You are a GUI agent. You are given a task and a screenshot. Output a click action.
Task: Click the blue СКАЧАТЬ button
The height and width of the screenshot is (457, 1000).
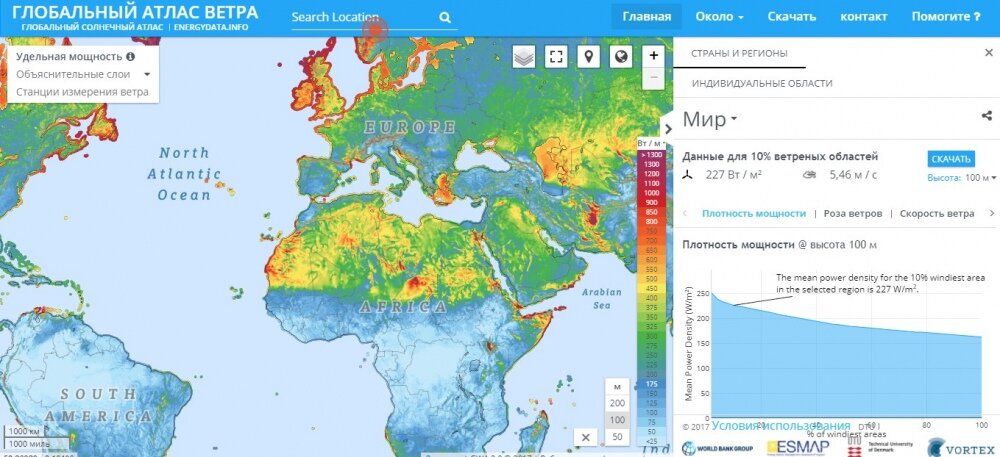click(x=951, y=159)
